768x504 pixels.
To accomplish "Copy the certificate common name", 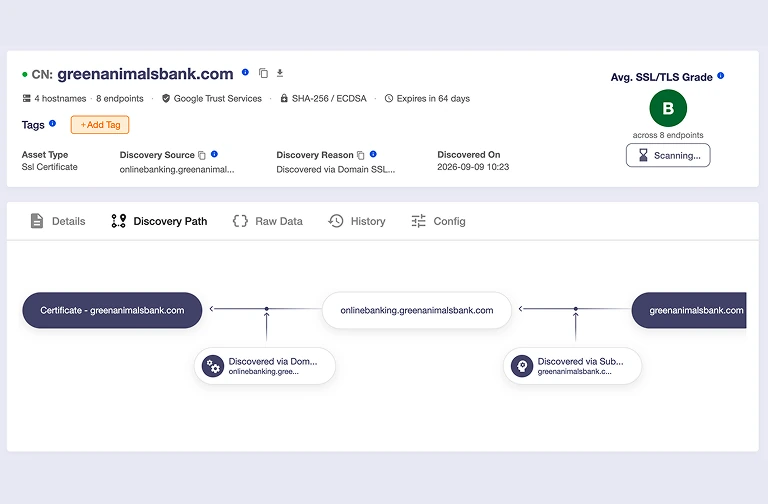I will click(264, 73).
